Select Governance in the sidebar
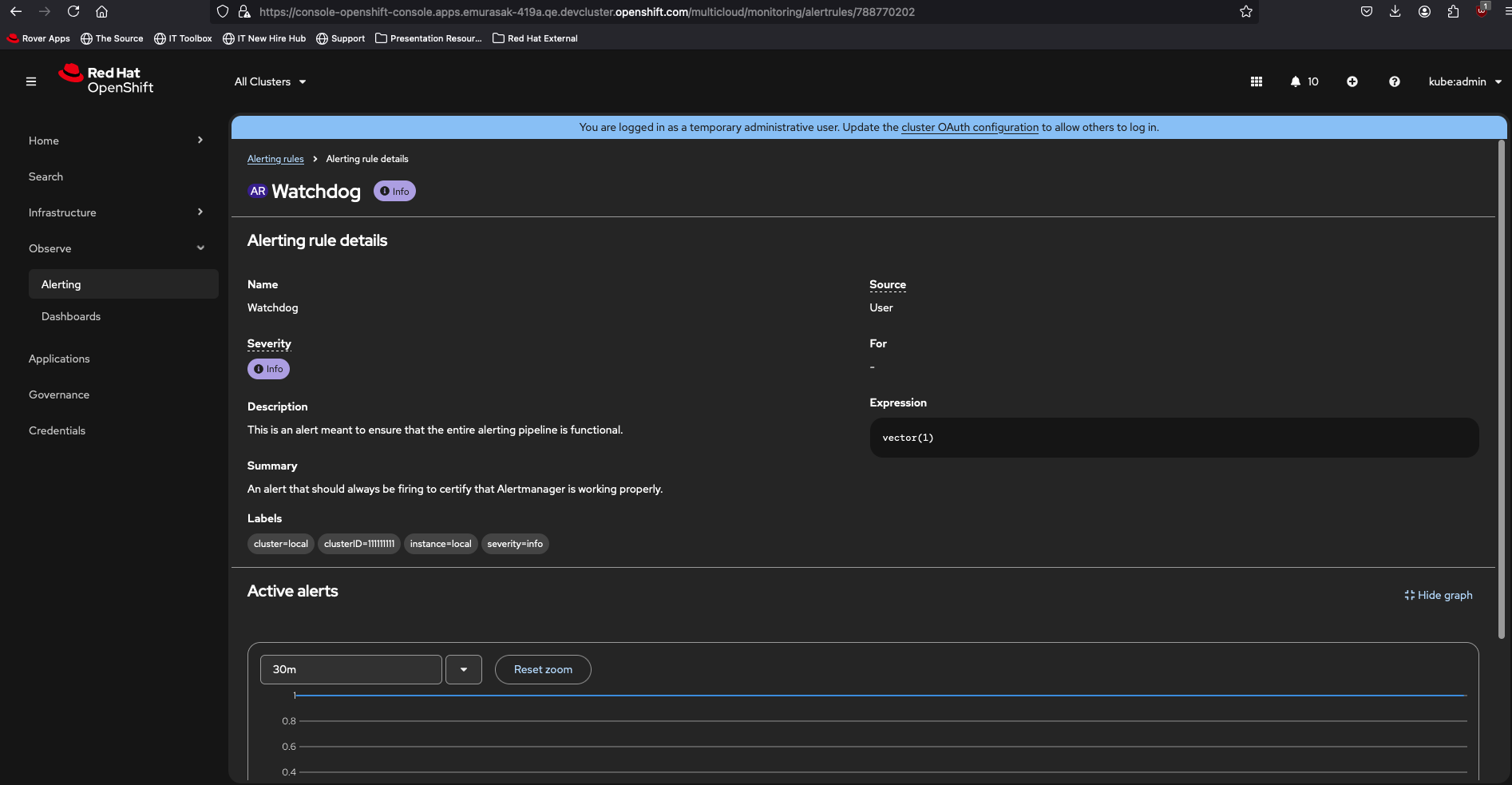The width and height of the screenshot is (1512, 785). 59,394
